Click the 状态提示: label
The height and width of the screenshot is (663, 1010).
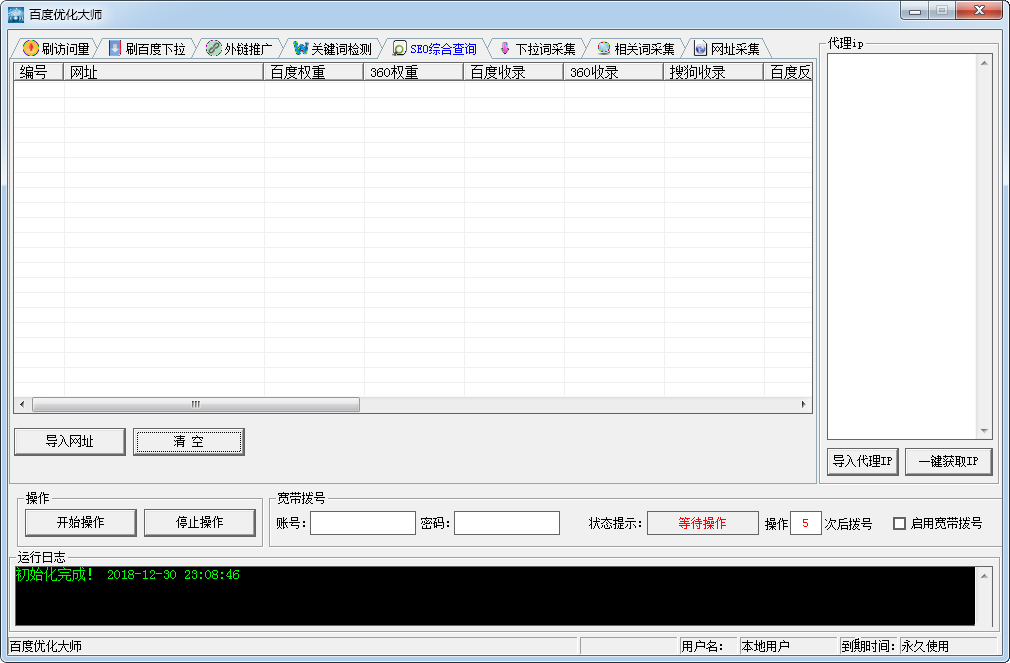point(615,524)
